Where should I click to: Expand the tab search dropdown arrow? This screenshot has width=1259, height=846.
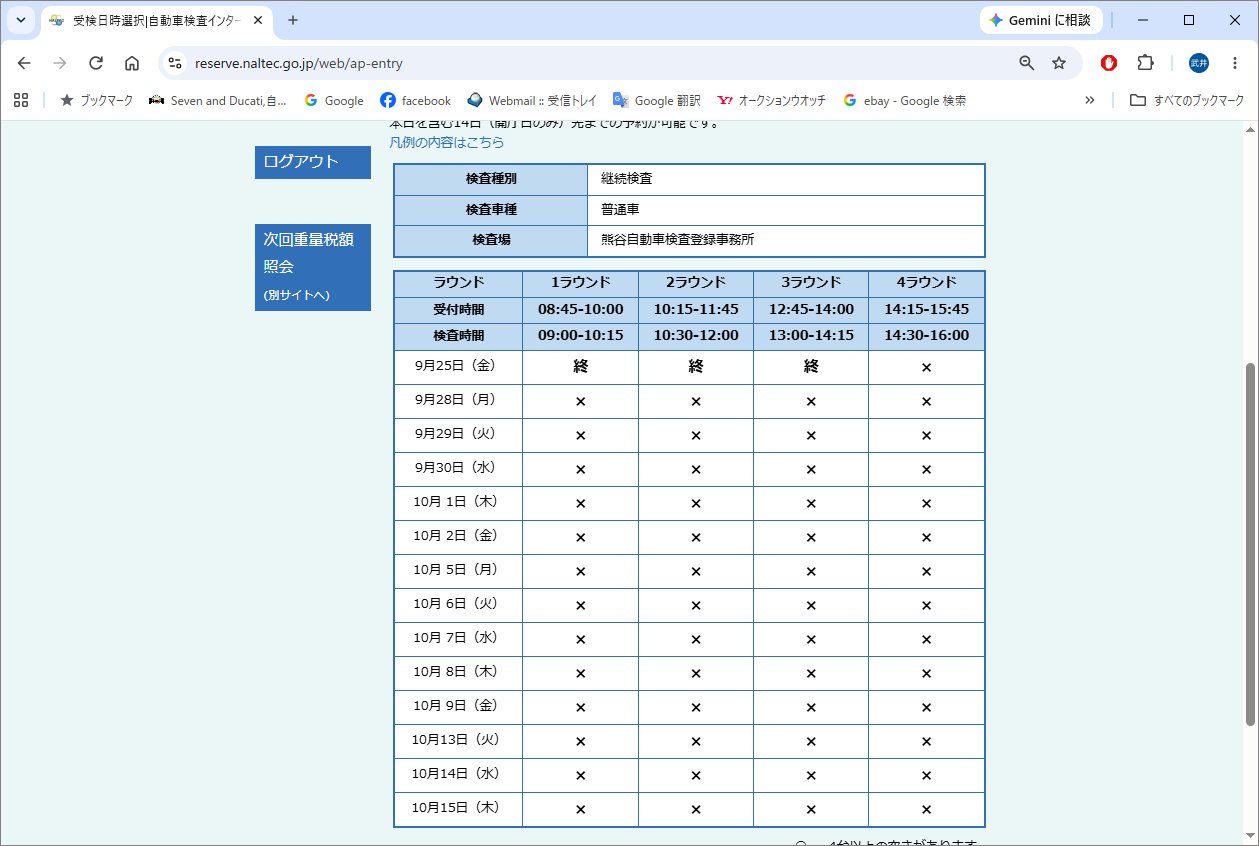tap(21, 20)
